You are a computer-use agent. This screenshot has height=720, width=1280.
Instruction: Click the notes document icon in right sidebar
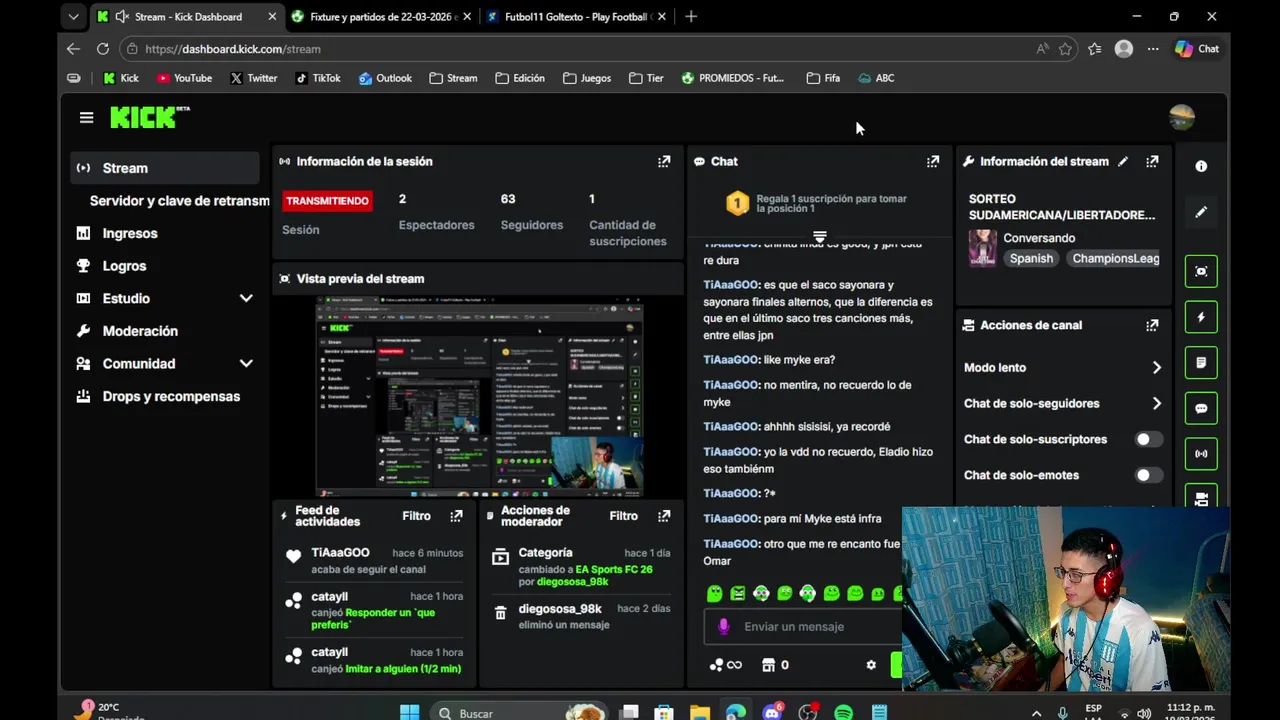[x=1201, y=362]
